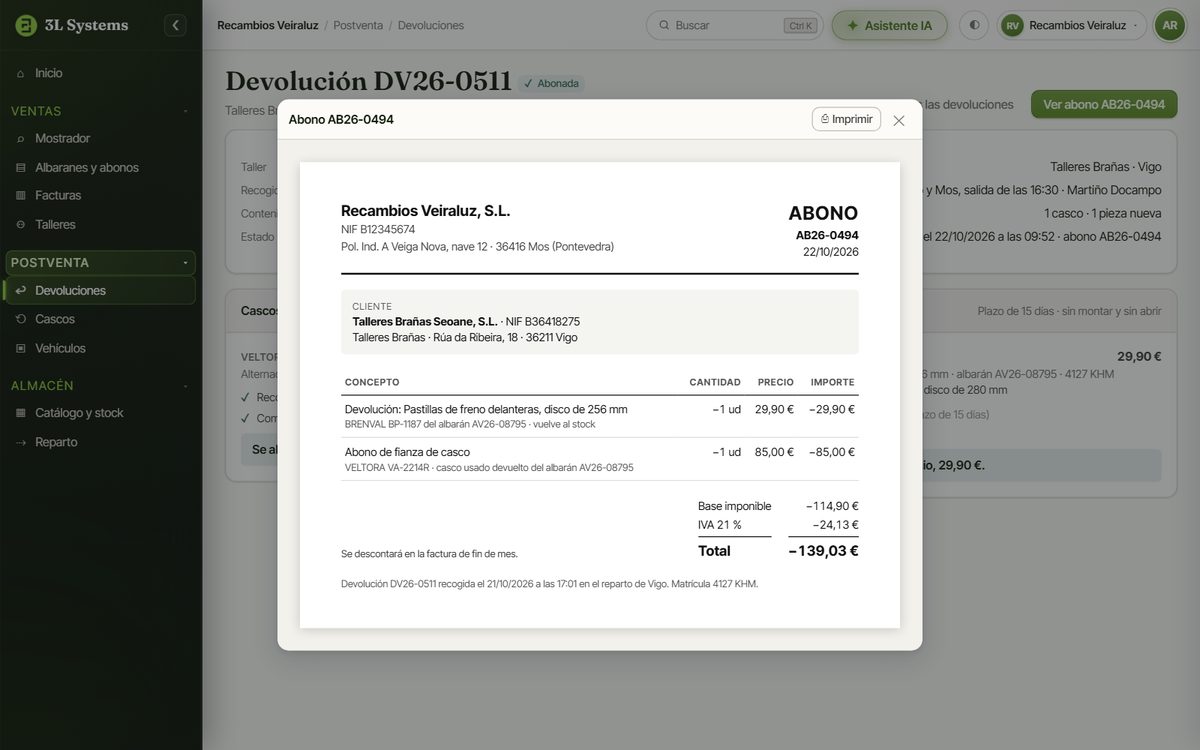Open Inicio in the sidebar
The image size is (1200, 750).
pyautogui.click(x=101, y=73)
